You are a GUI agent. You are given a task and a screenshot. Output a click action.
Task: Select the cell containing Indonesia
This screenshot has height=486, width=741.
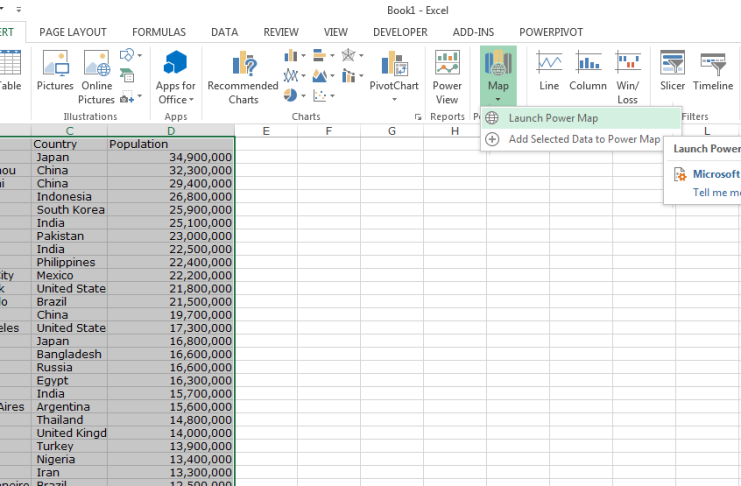pyautogui.click(x=69, y=197)
